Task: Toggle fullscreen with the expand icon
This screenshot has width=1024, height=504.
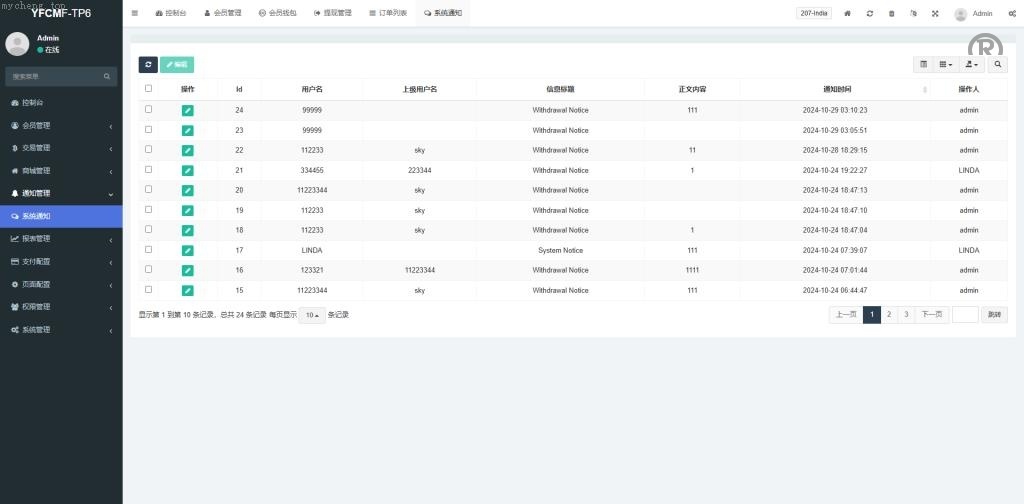Action: pyautogui.click(x=935, y=13)
